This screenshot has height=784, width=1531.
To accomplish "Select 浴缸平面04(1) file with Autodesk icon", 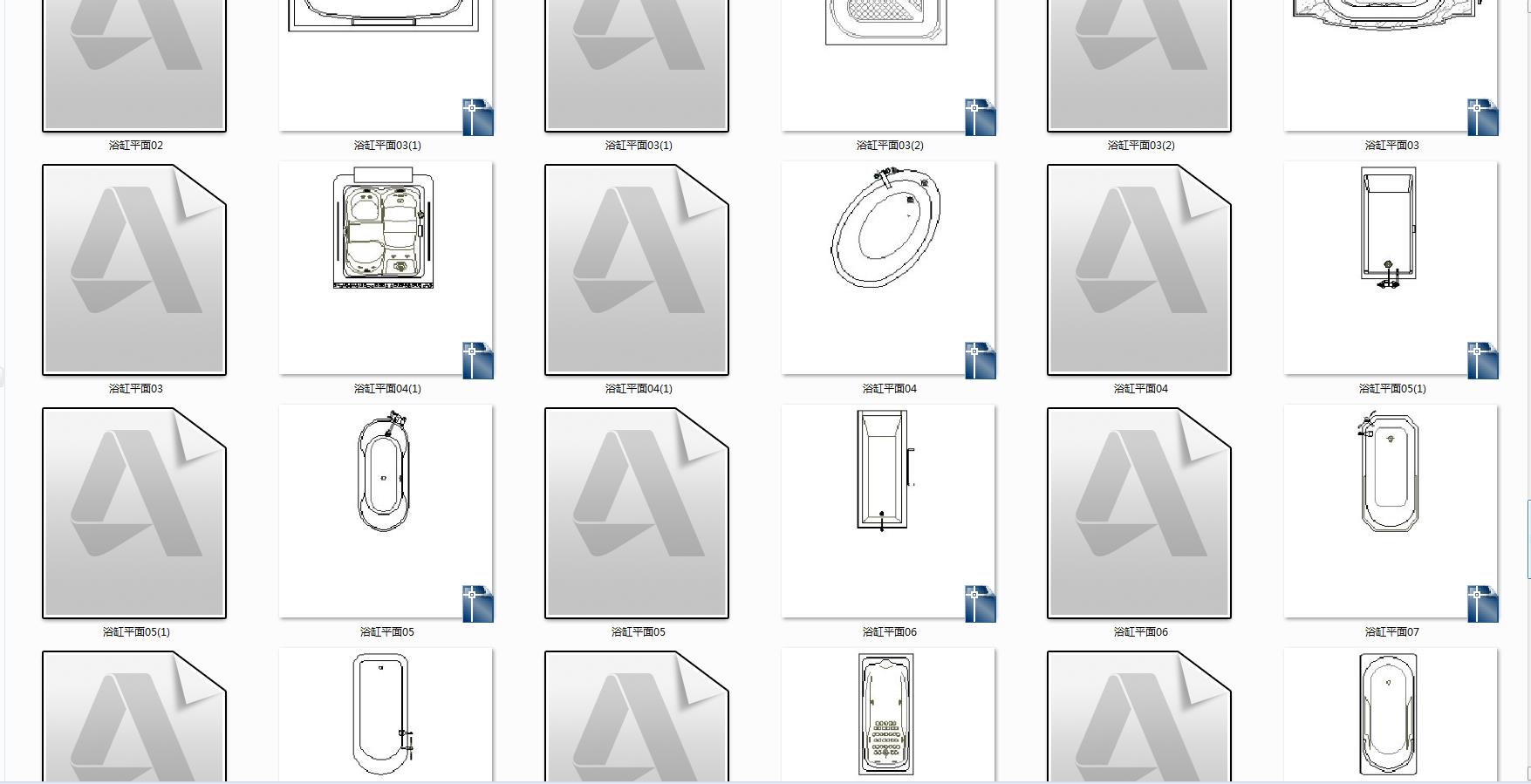I will tap(637, 269).
